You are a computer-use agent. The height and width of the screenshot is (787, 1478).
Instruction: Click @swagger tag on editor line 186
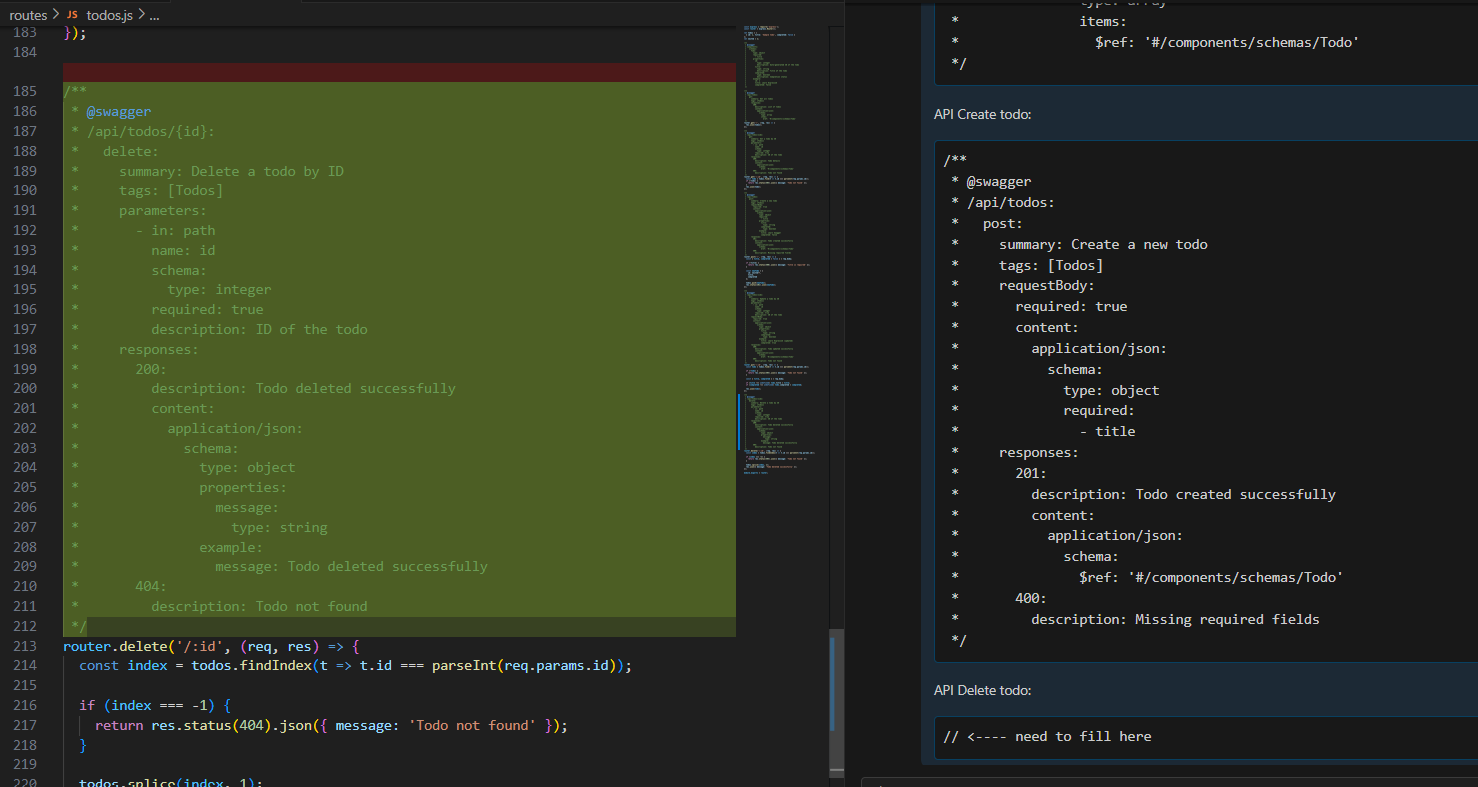(x=118, y=111)
